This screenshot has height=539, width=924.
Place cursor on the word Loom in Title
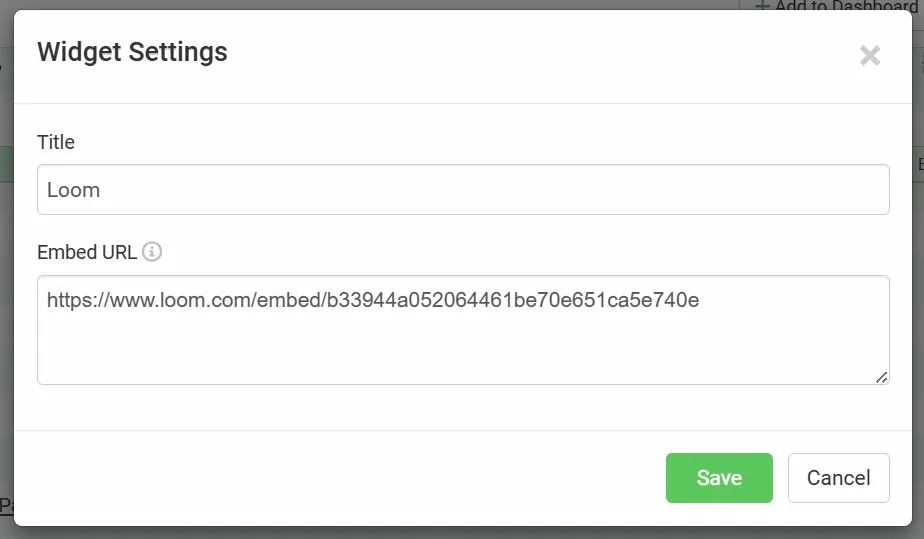click(x=73, y=190)
